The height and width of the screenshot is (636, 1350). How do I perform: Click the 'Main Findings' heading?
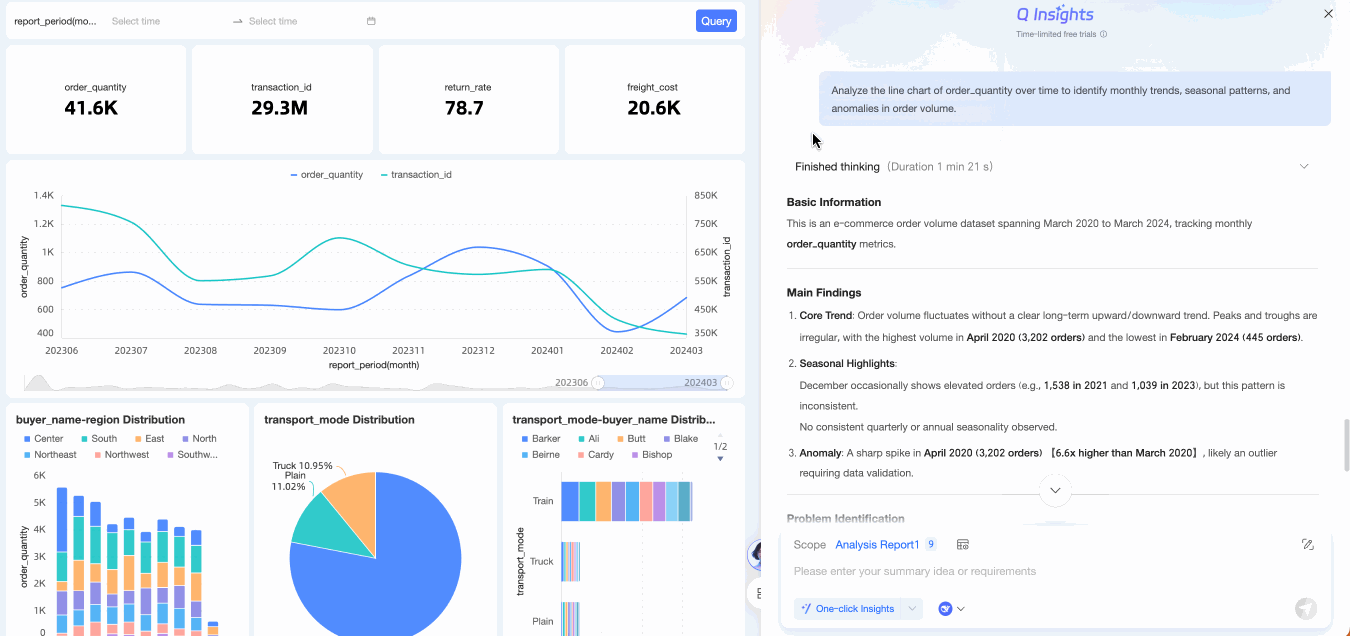(x=824, y=293)
